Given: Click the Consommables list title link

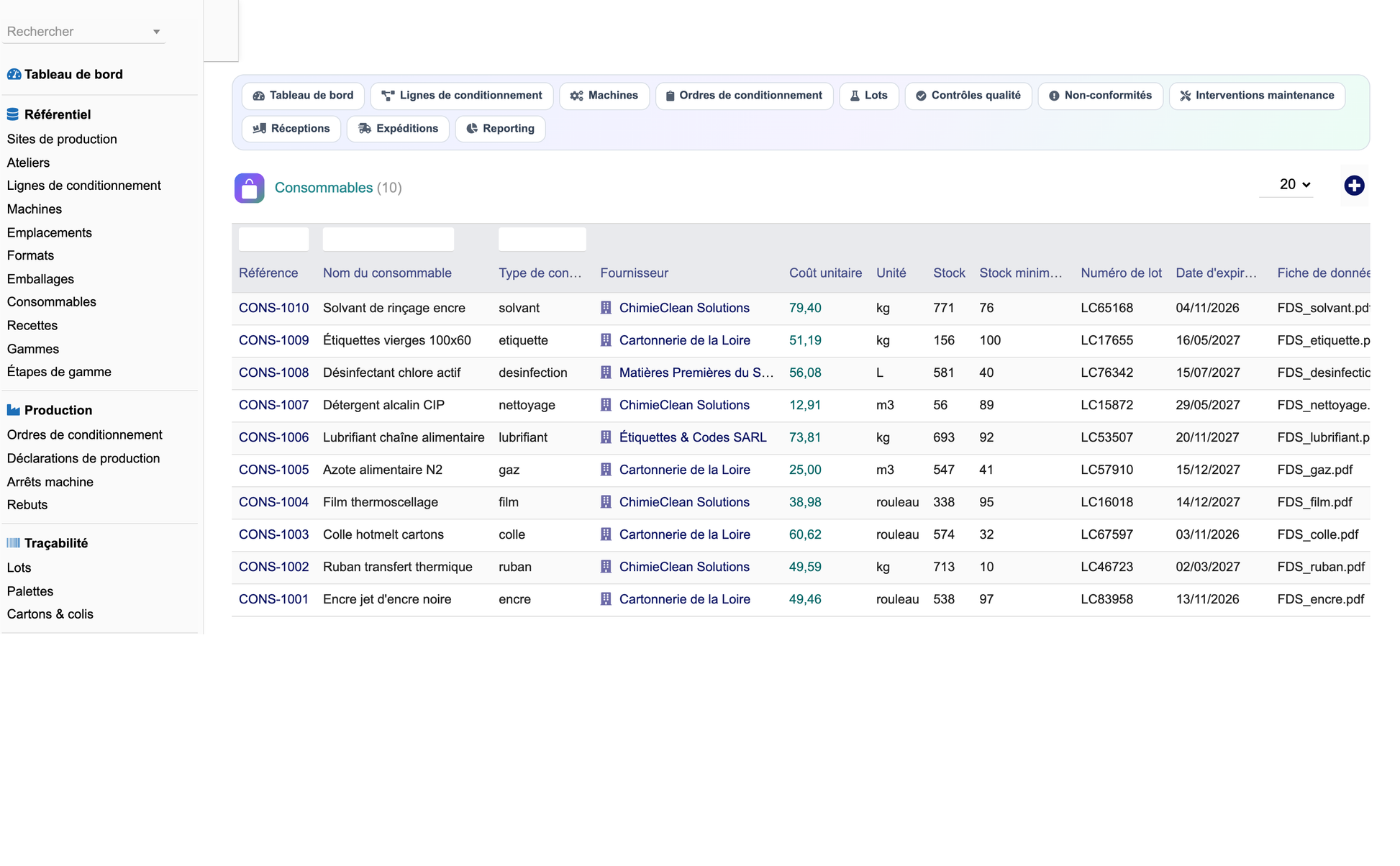Looking at the screenshot, I should [324, 188].
